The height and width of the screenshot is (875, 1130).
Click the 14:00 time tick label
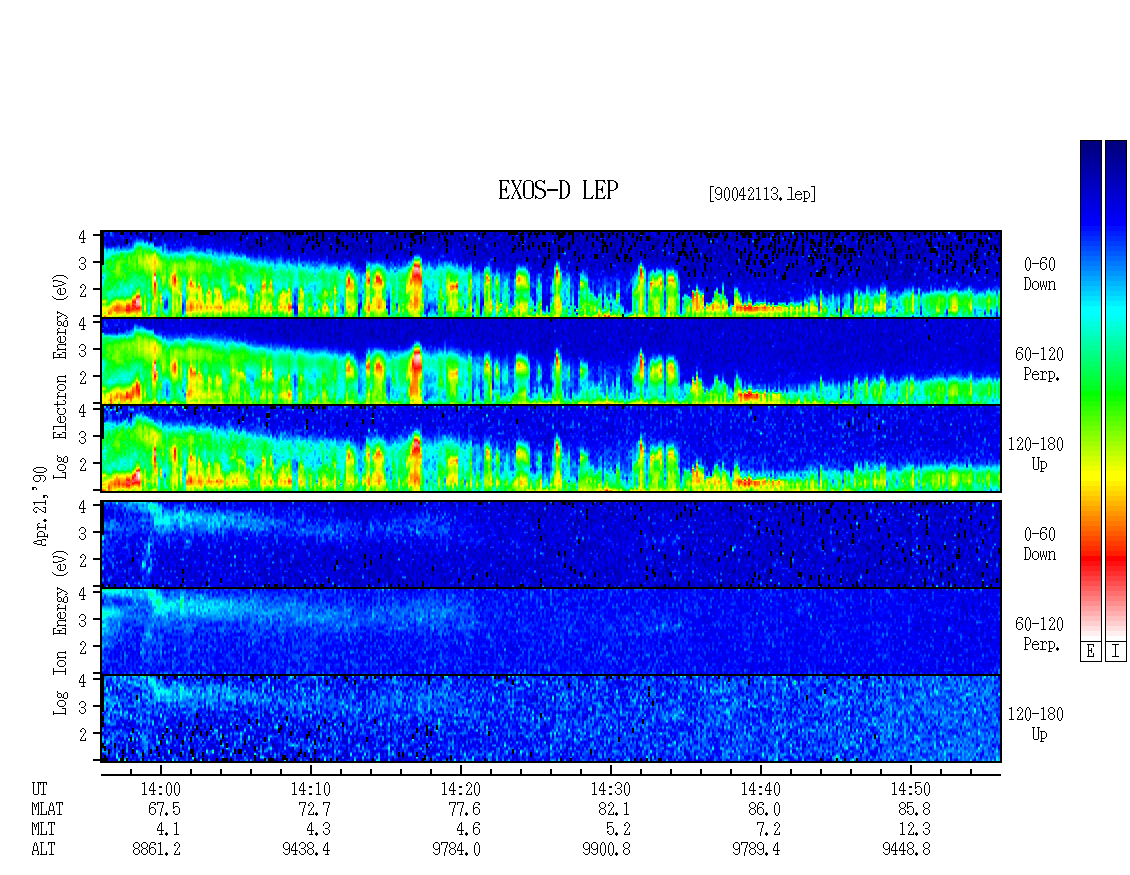pyautogui.click(x=160, y=789)
